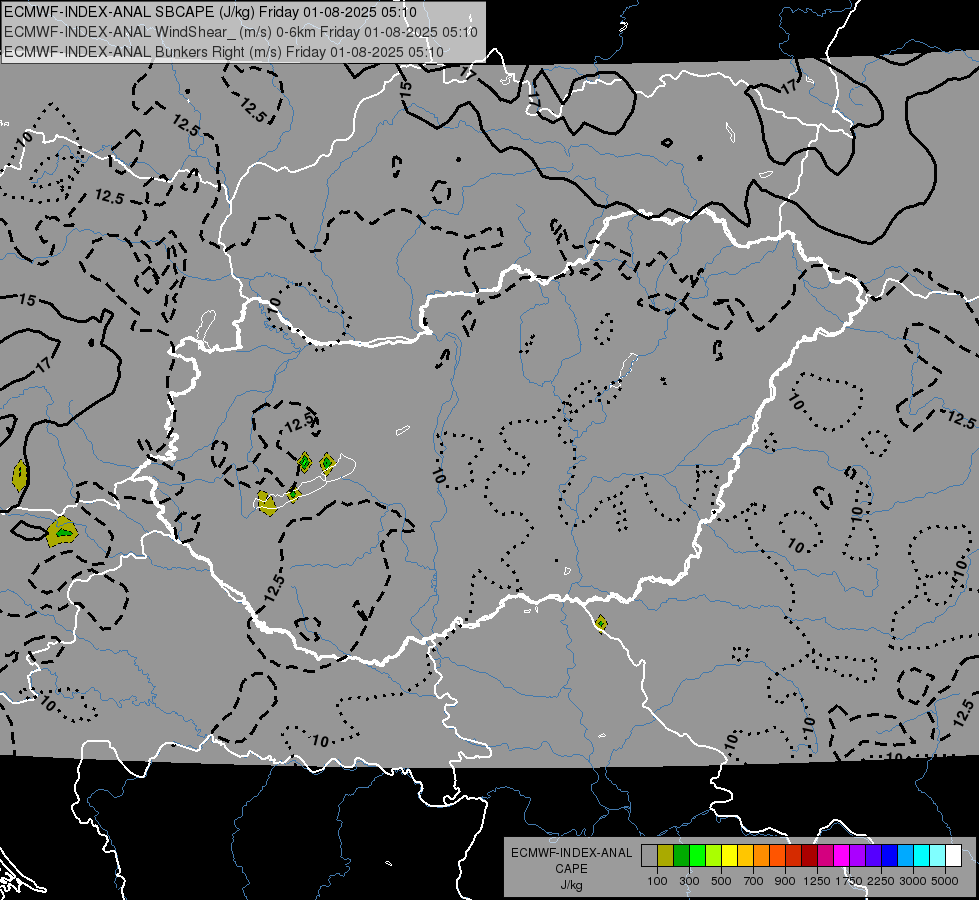Click the J/kg unit label in legend
The width and height of the screenshot is (979, 900).
click(x=571, y=885)
